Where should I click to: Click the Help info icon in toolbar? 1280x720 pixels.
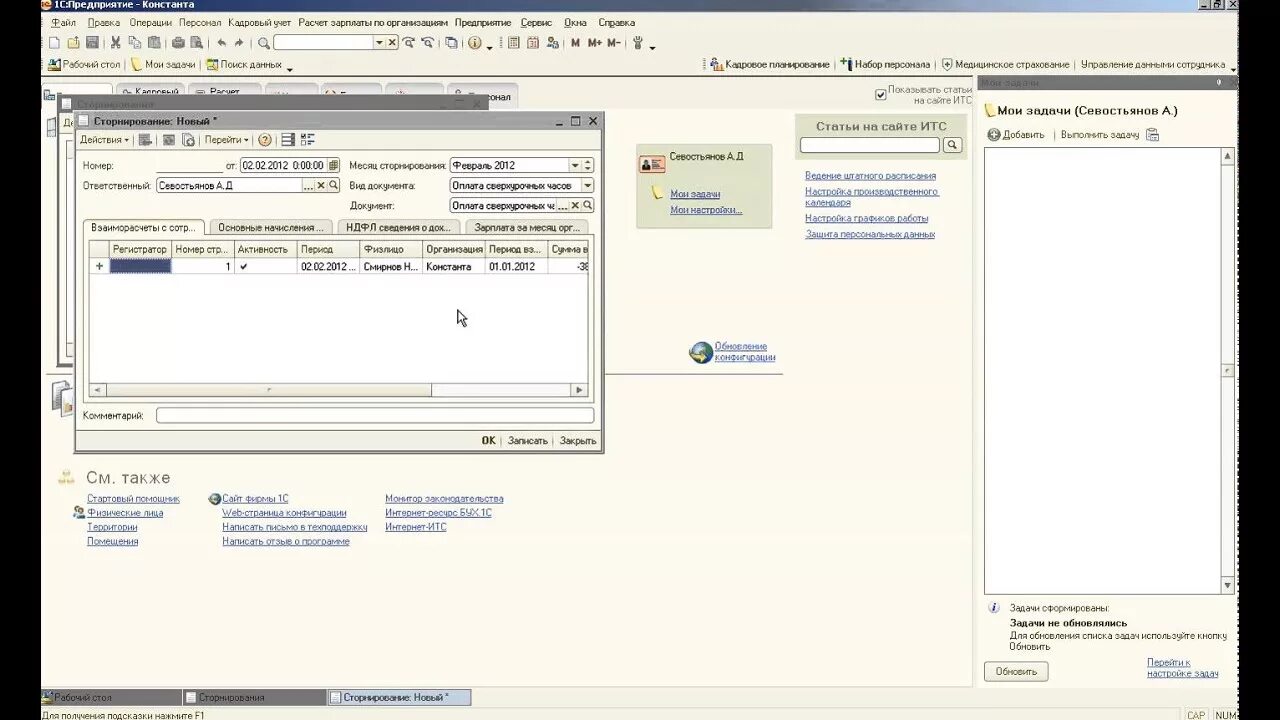pyautogui.click(x=474, y=43)
